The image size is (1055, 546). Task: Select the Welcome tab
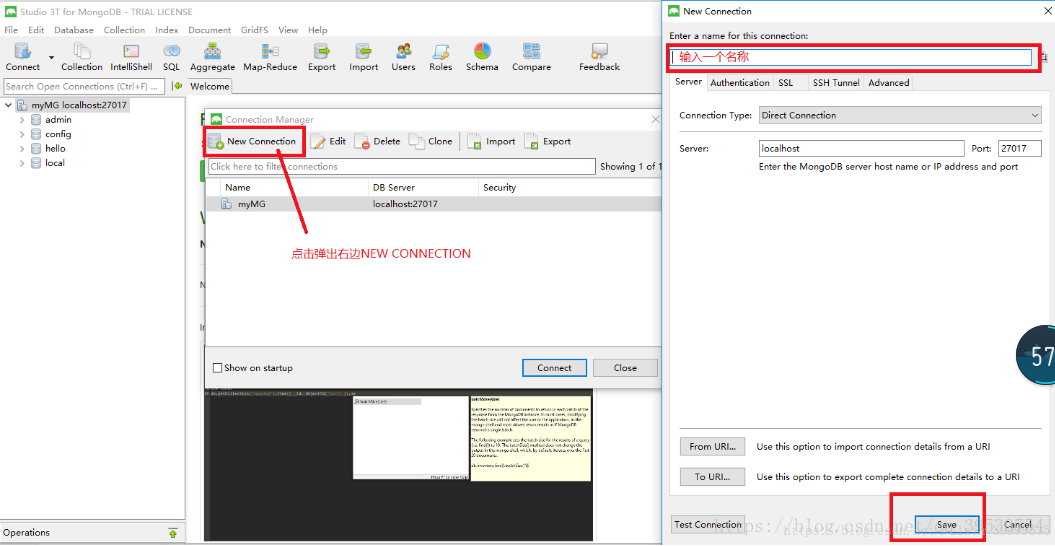point(209,86)
